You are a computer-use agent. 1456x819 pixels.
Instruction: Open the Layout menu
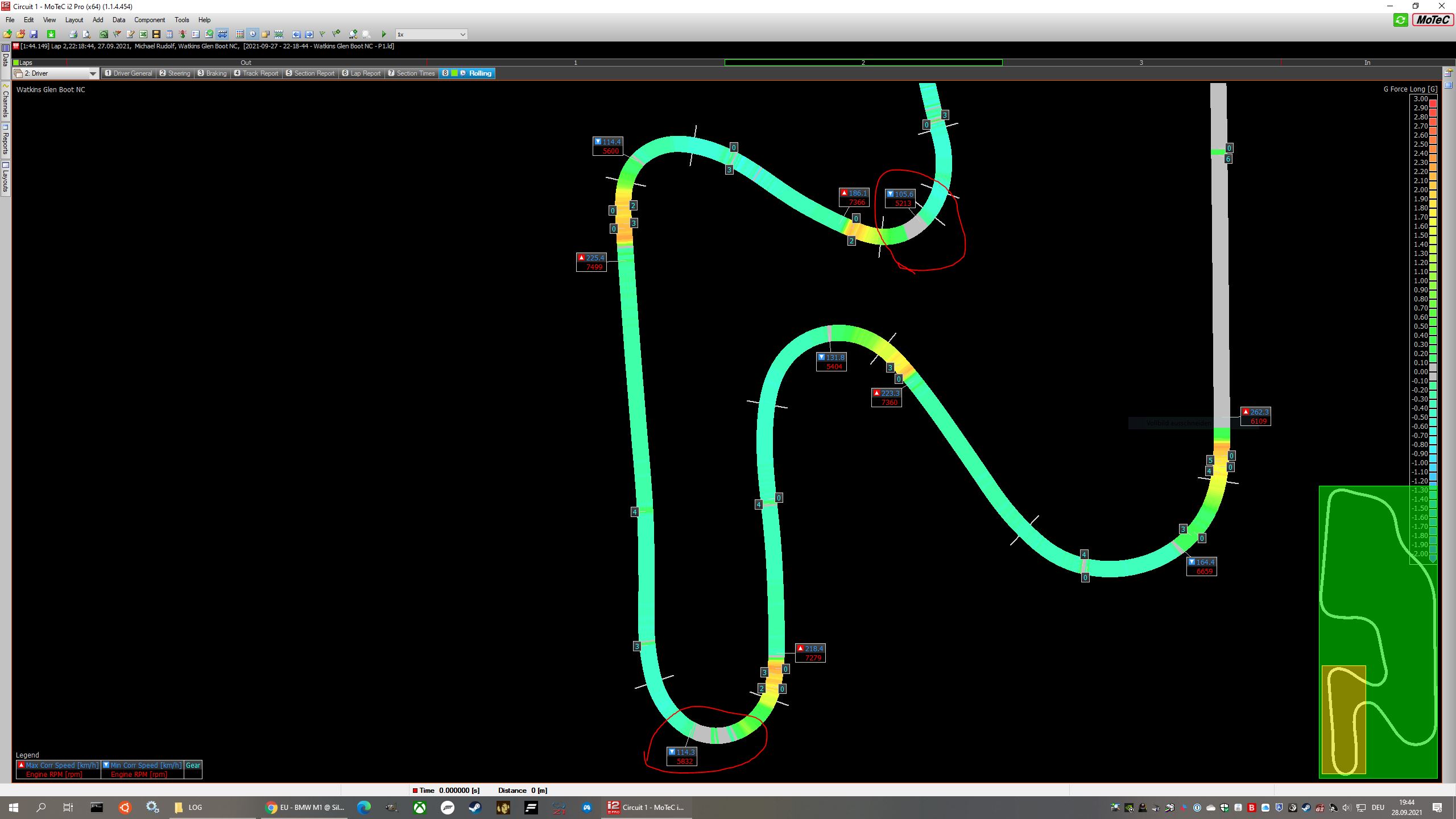[x=74, y=20]
